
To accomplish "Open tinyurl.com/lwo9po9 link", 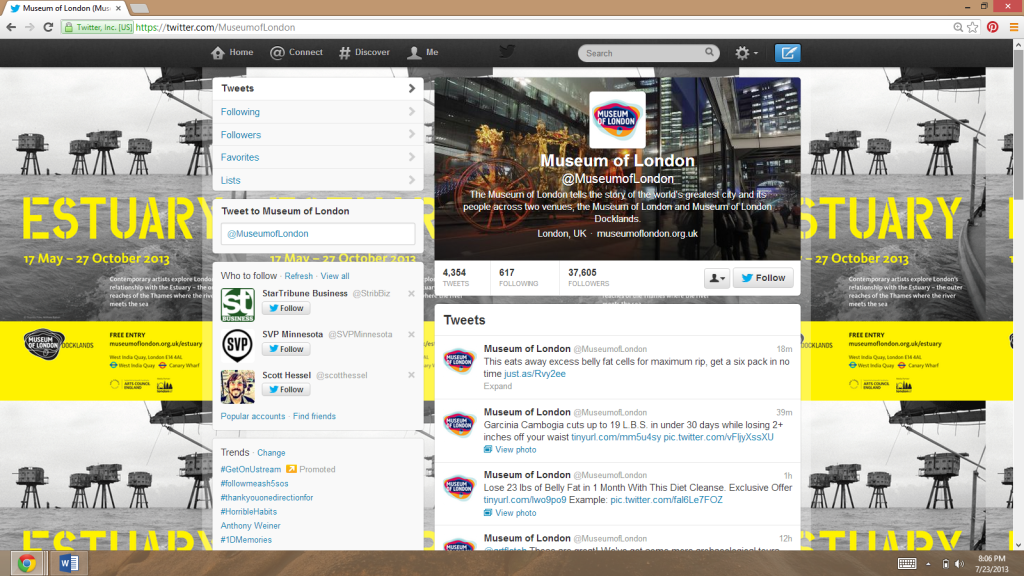I will pyautogui.click(x=525, y=500).
